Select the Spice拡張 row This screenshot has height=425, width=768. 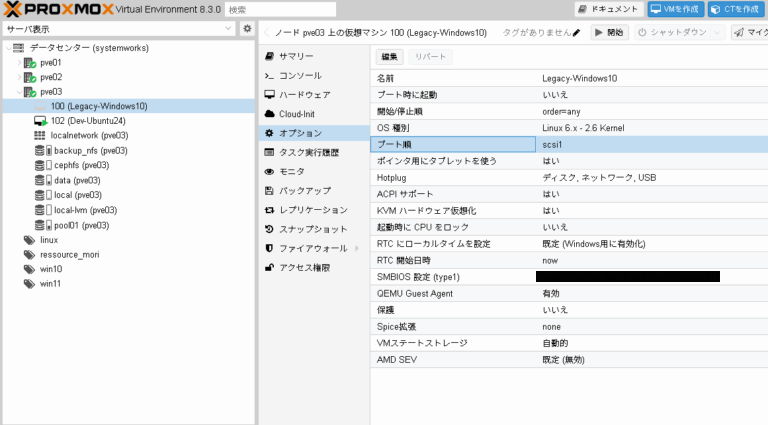(x=569, y=327)
